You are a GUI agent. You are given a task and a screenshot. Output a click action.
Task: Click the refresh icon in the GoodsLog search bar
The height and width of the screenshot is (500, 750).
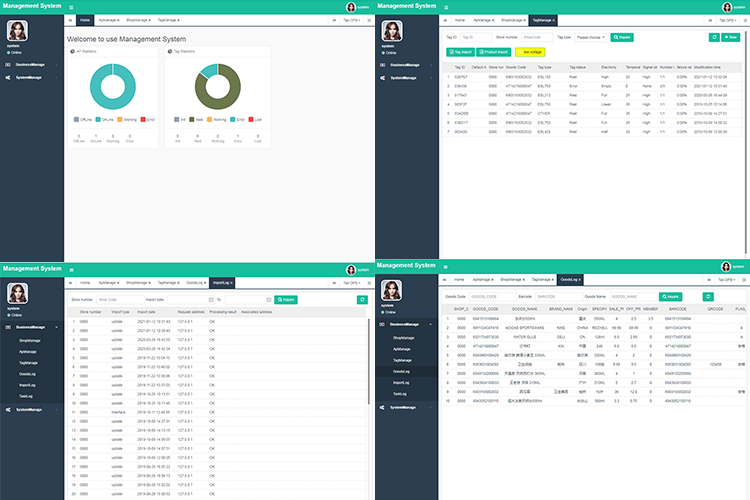708,297
